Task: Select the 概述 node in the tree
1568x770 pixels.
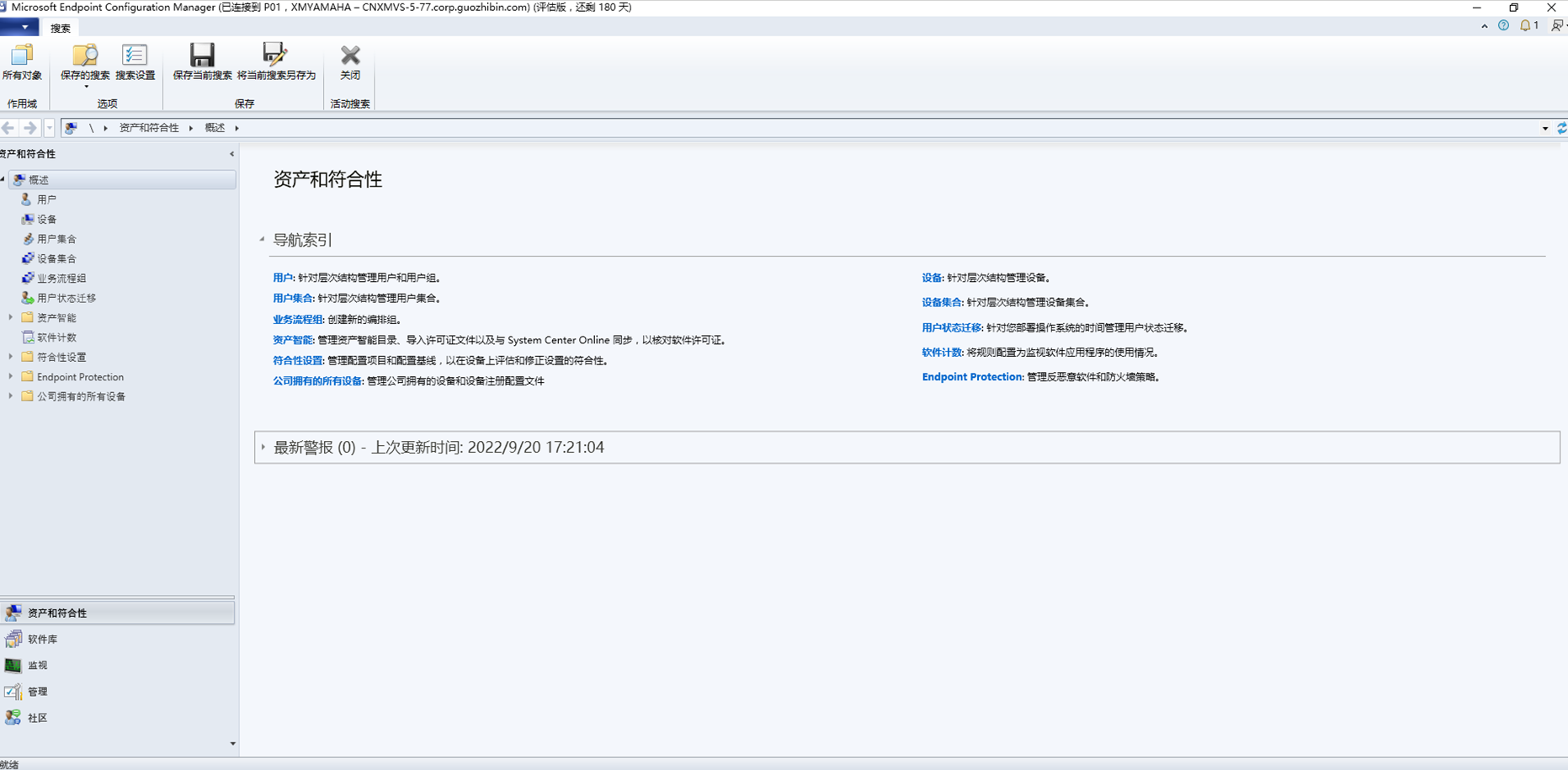Action: [123, 180]
